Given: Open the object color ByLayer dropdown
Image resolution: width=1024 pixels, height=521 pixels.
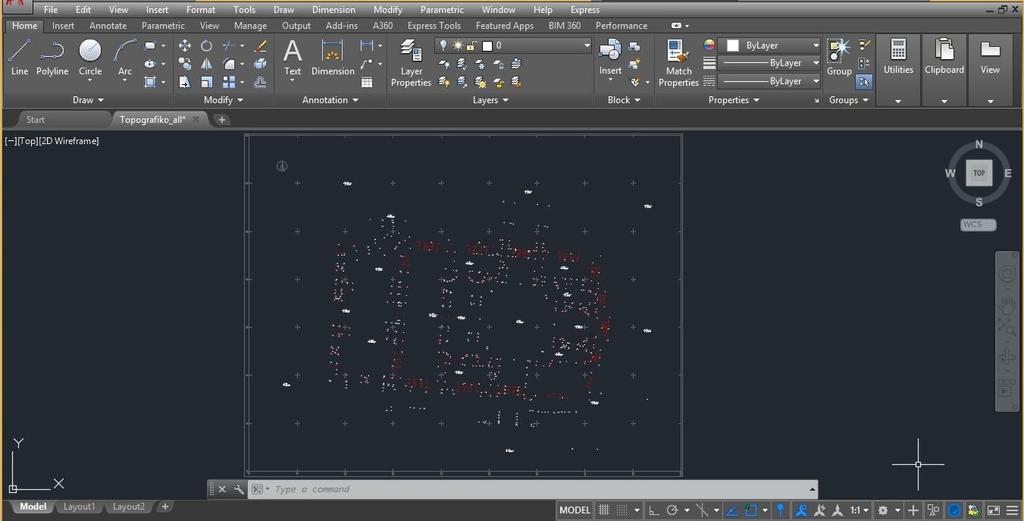Looking at the screenshot, I should (x=769, y=45).
